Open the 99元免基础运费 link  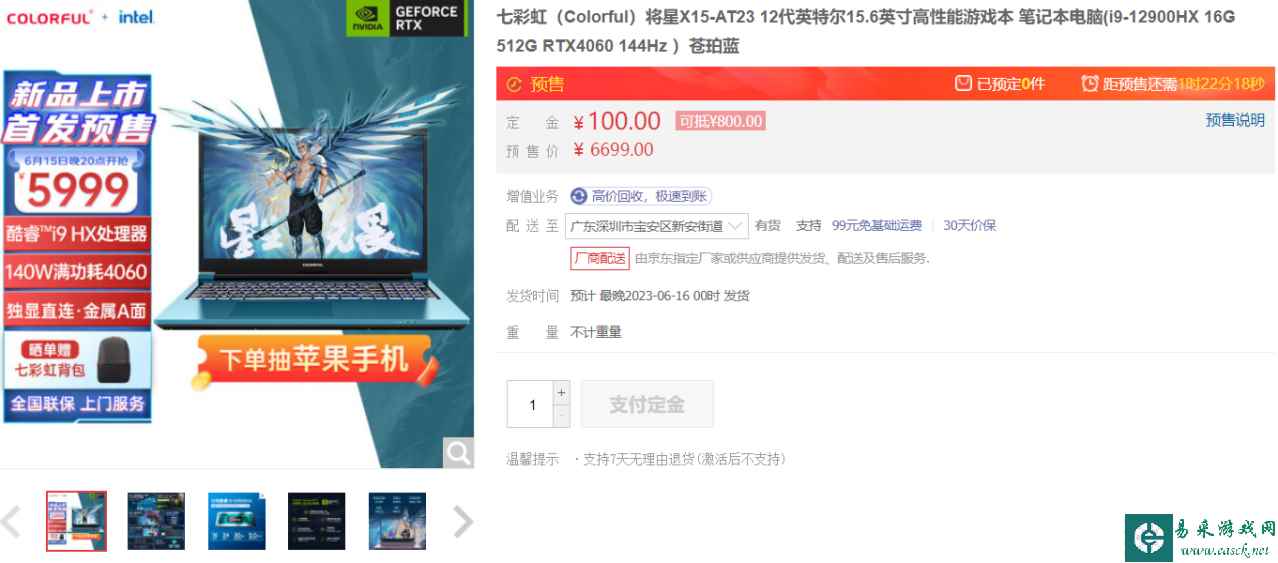(877, 226)
